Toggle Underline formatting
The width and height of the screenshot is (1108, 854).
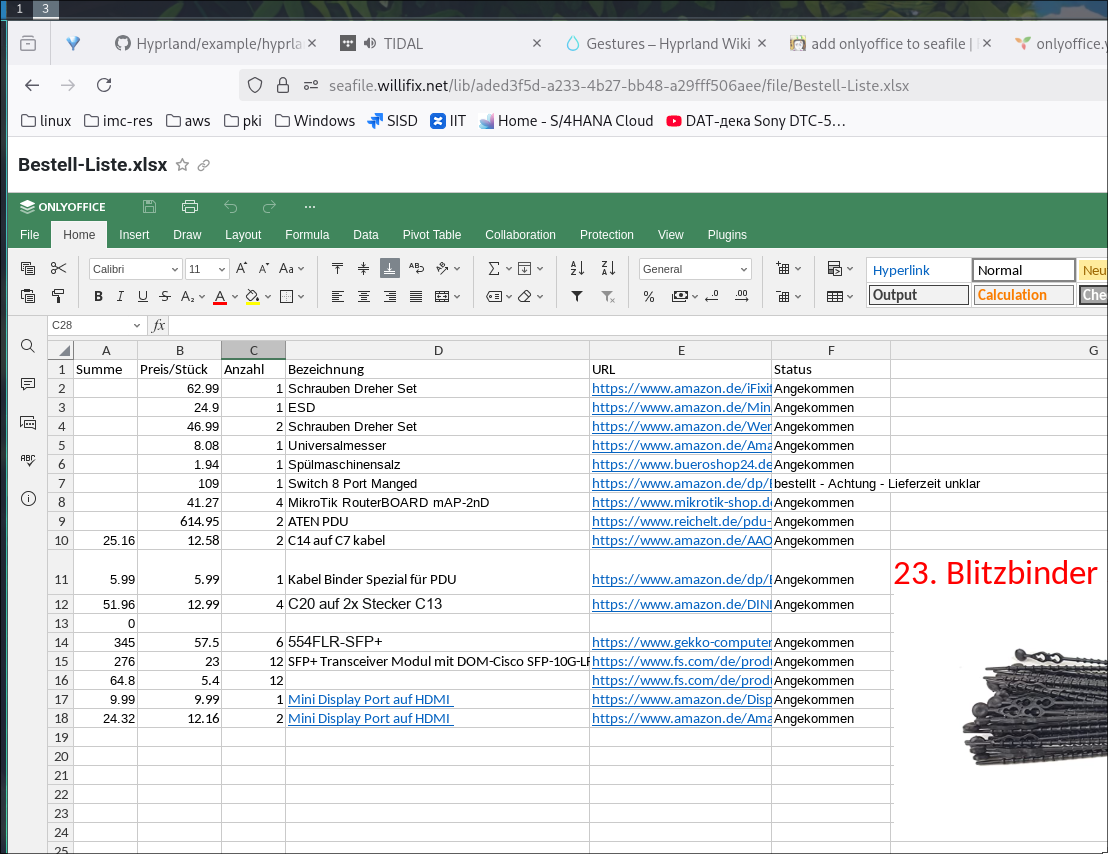coord(143,296)
